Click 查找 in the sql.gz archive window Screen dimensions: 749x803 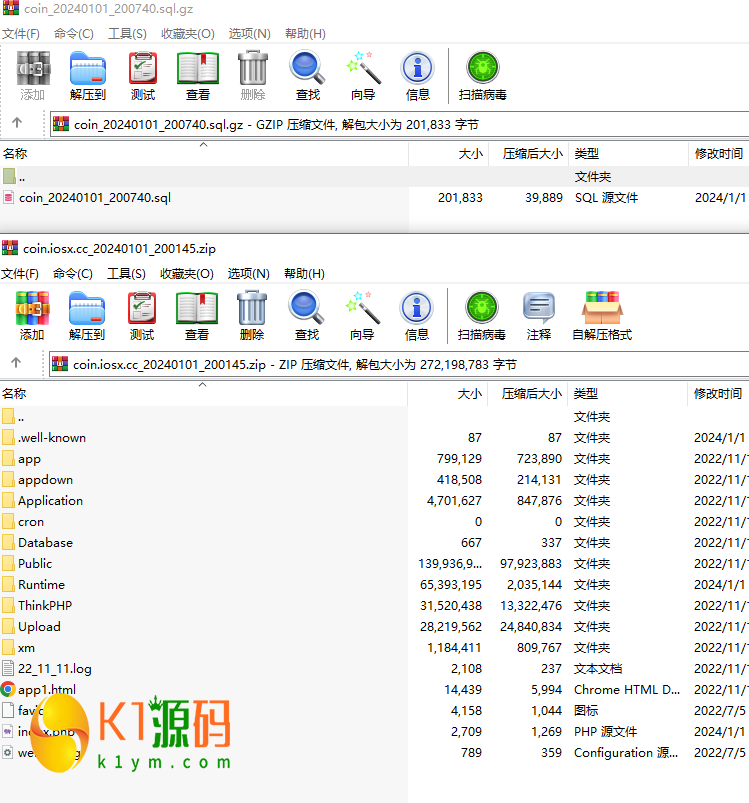pyautogui.click(x=307, y=76)
